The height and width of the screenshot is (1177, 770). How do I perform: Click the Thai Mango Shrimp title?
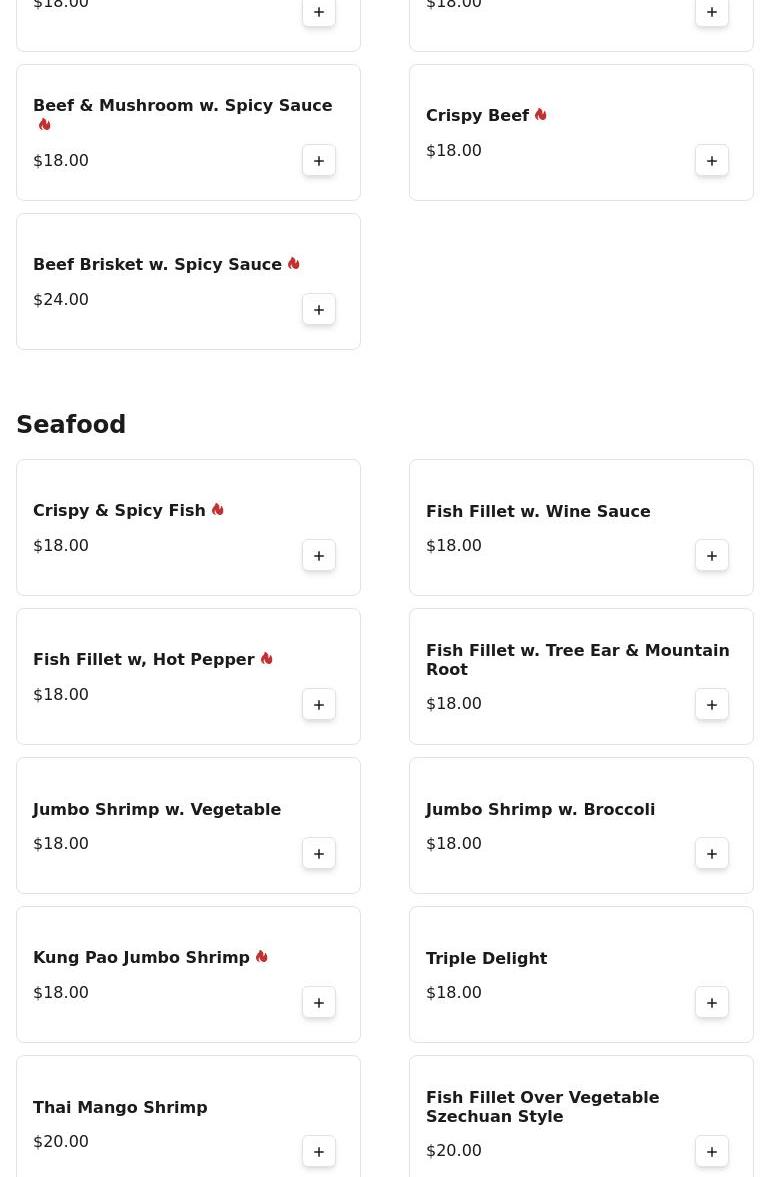tap(120, 1108)
